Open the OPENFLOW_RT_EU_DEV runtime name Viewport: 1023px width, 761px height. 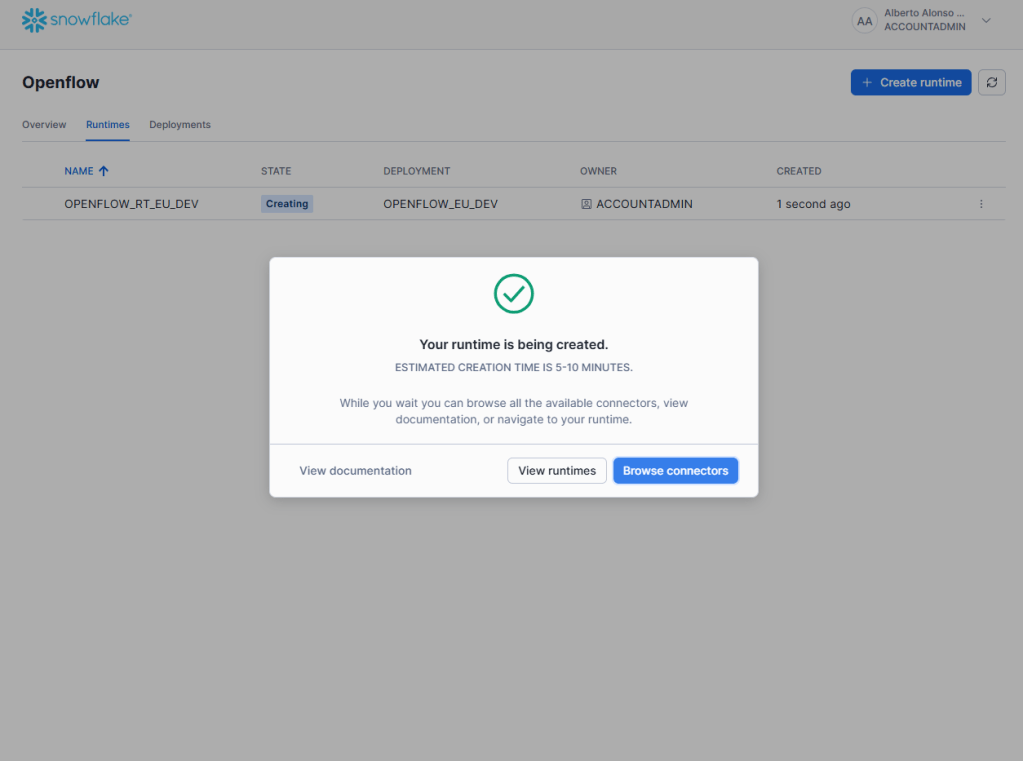(x=131, y=204)
